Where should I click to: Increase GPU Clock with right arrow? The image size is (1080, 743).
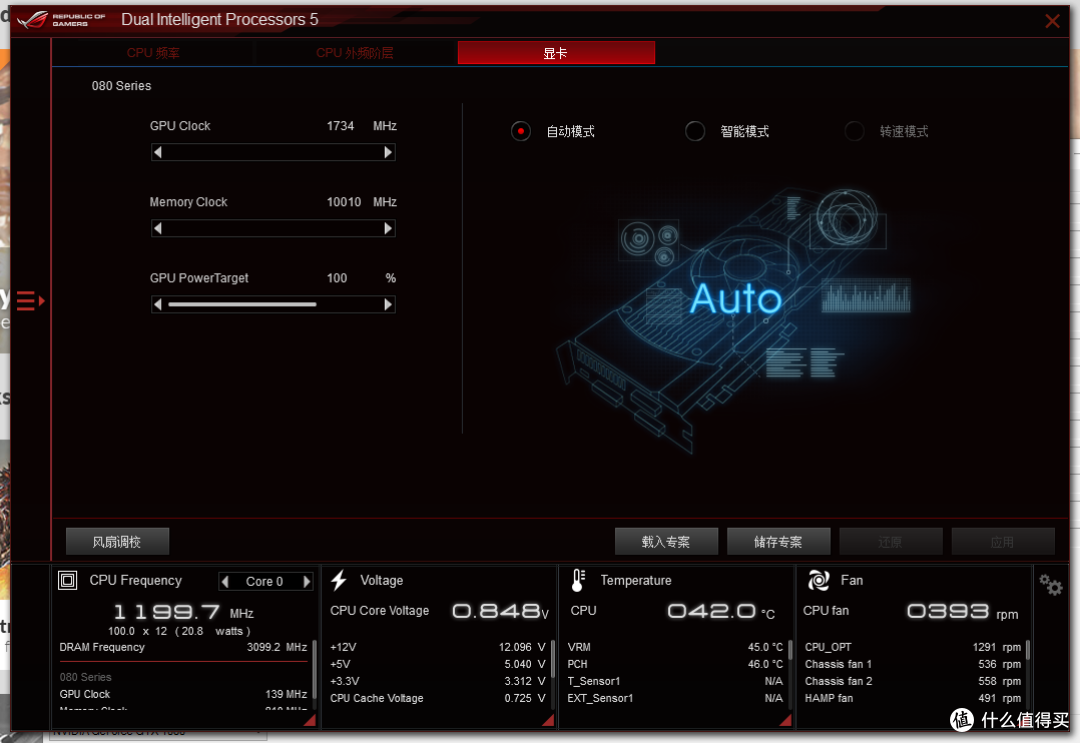tap(388, 152)
